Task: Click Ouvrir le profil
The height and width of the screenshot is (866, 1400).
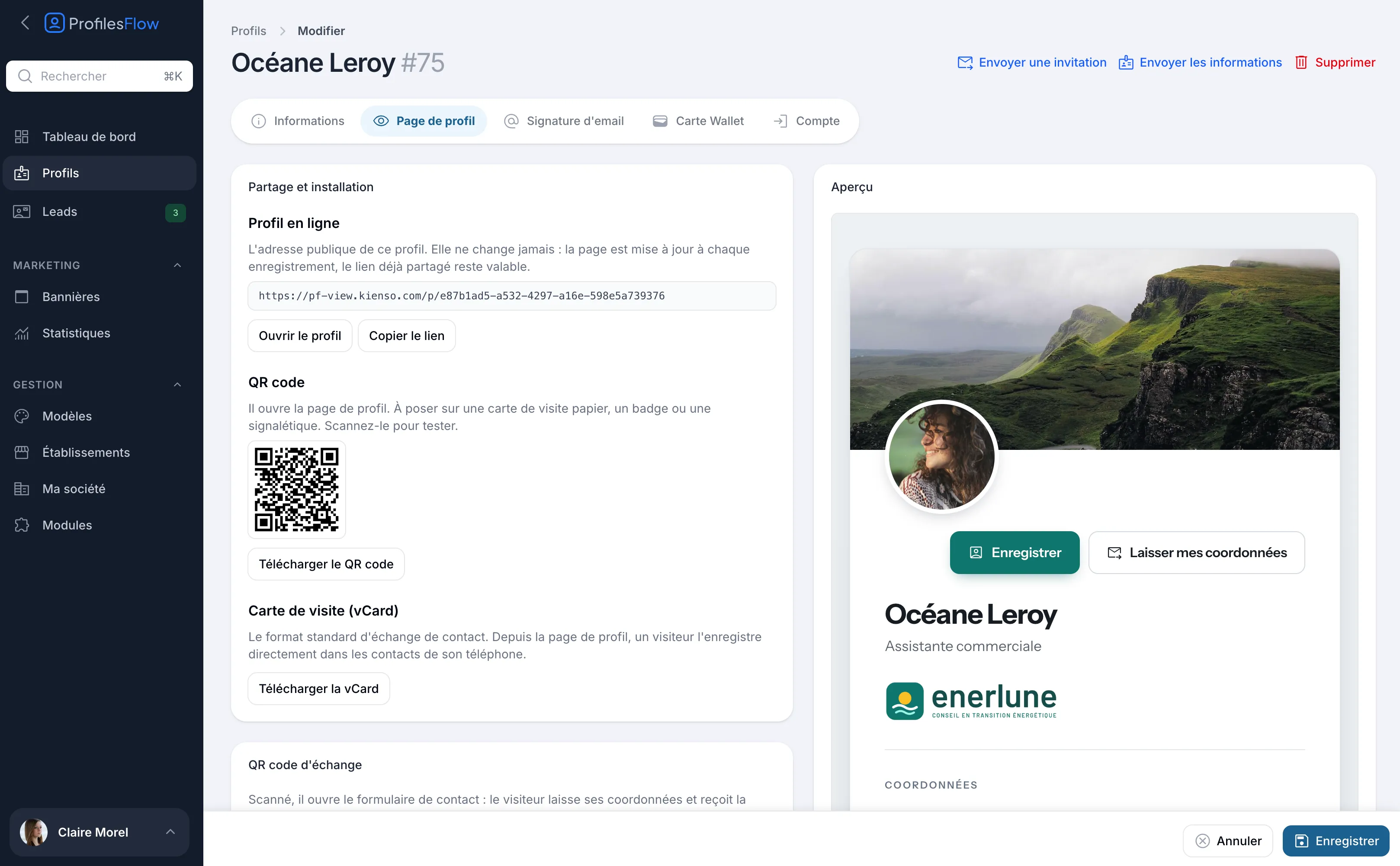Action: tap(300, 336)
